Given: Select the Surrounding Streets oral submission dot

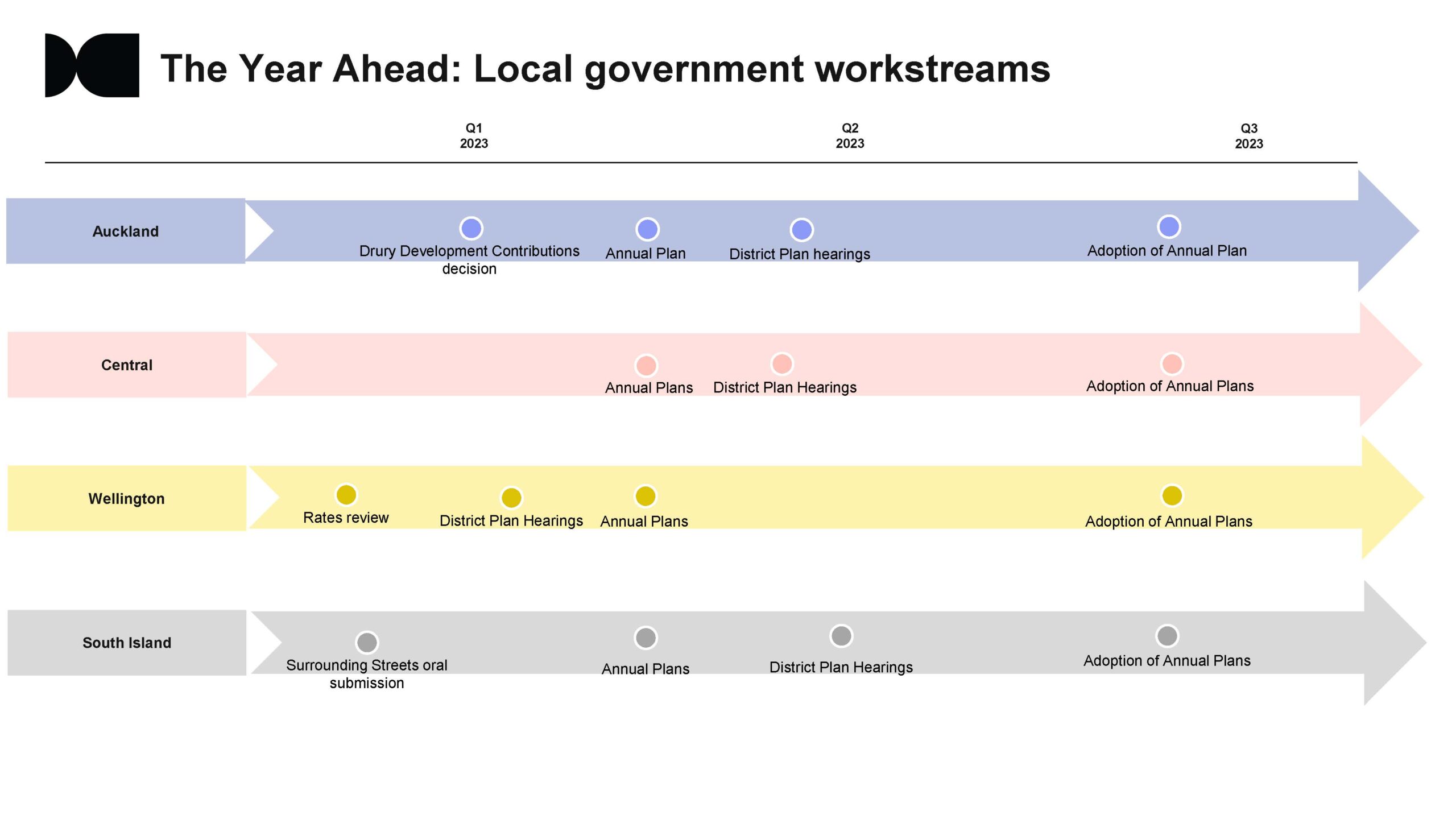Looking at the screenshot, I should (367, 643).
